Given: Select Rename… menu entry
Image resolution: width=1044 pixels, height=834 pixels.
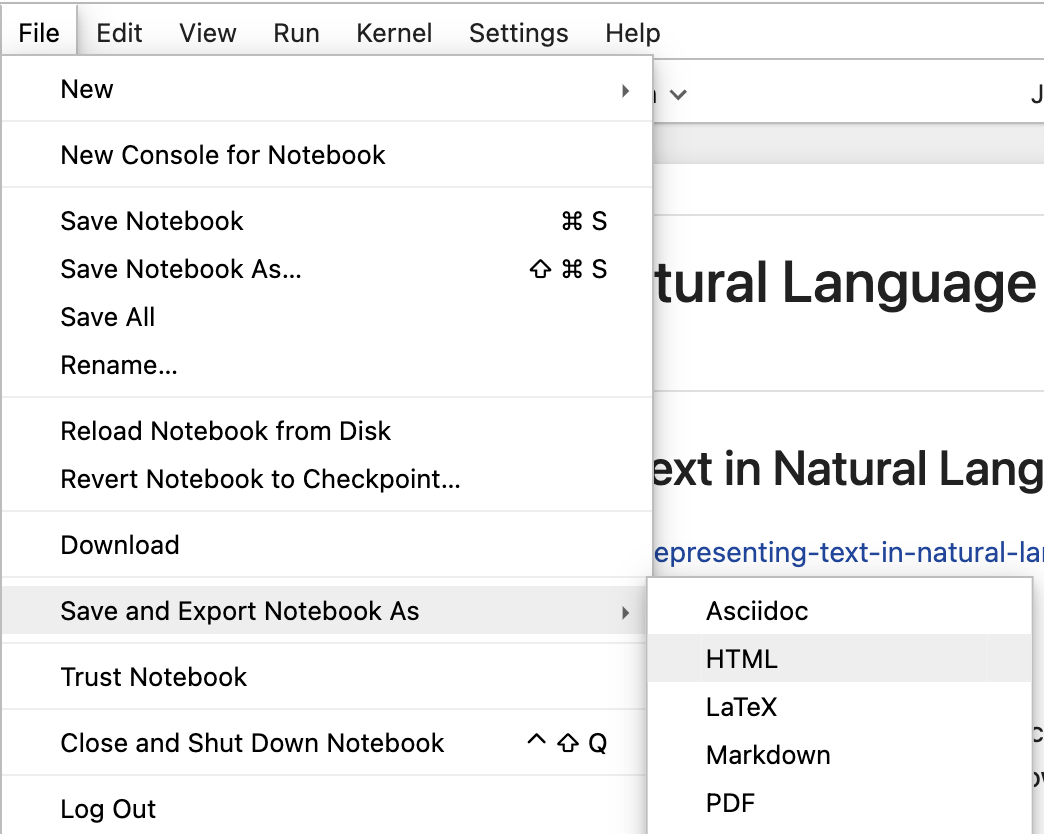Looking at the screenshot, I should click(119, 365).
